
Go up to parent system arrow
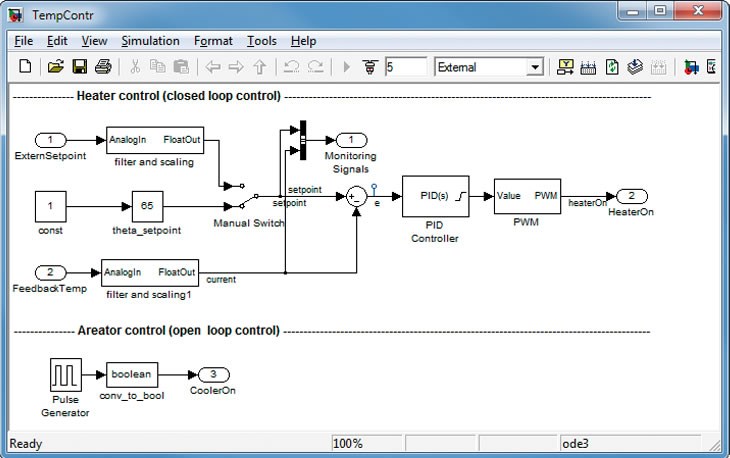tap(260, 67)
